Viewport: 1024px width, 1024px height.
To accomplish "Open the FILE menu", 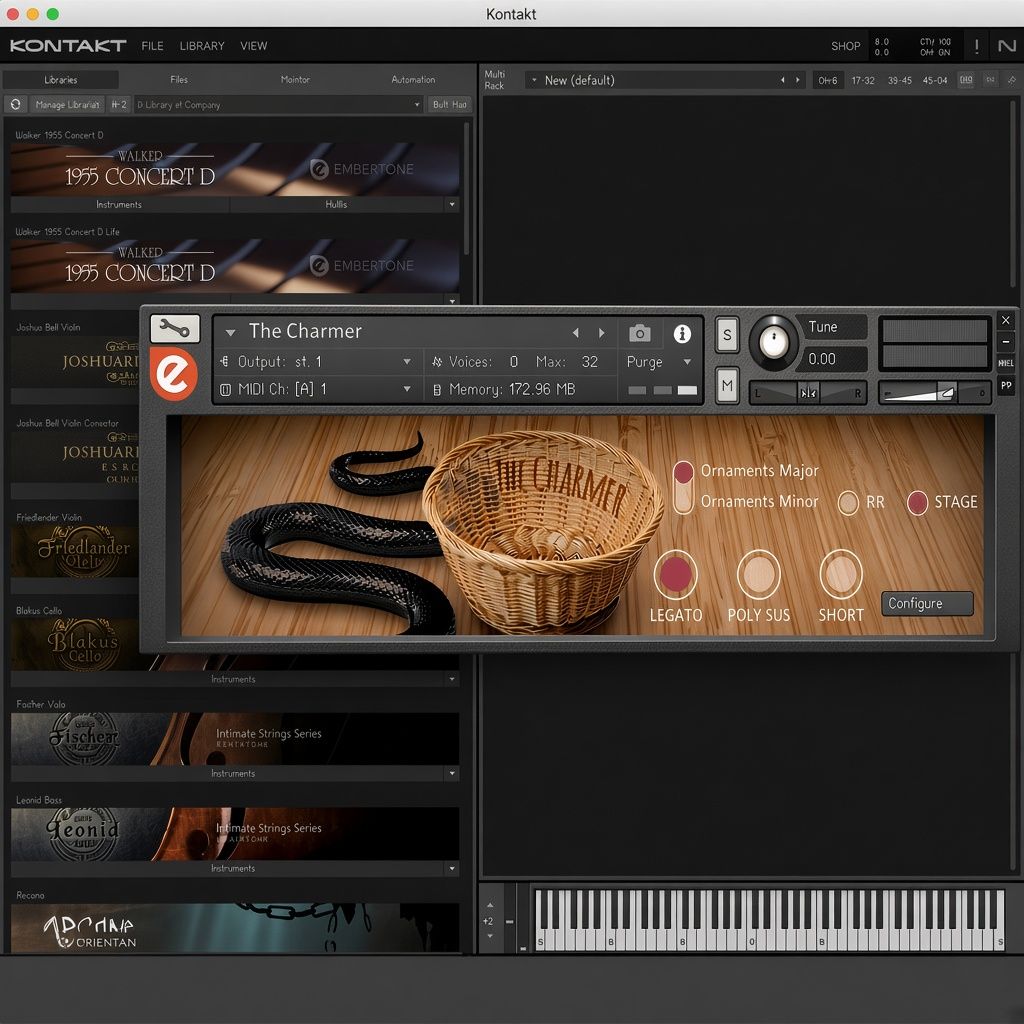I will (x=152, y=46).
